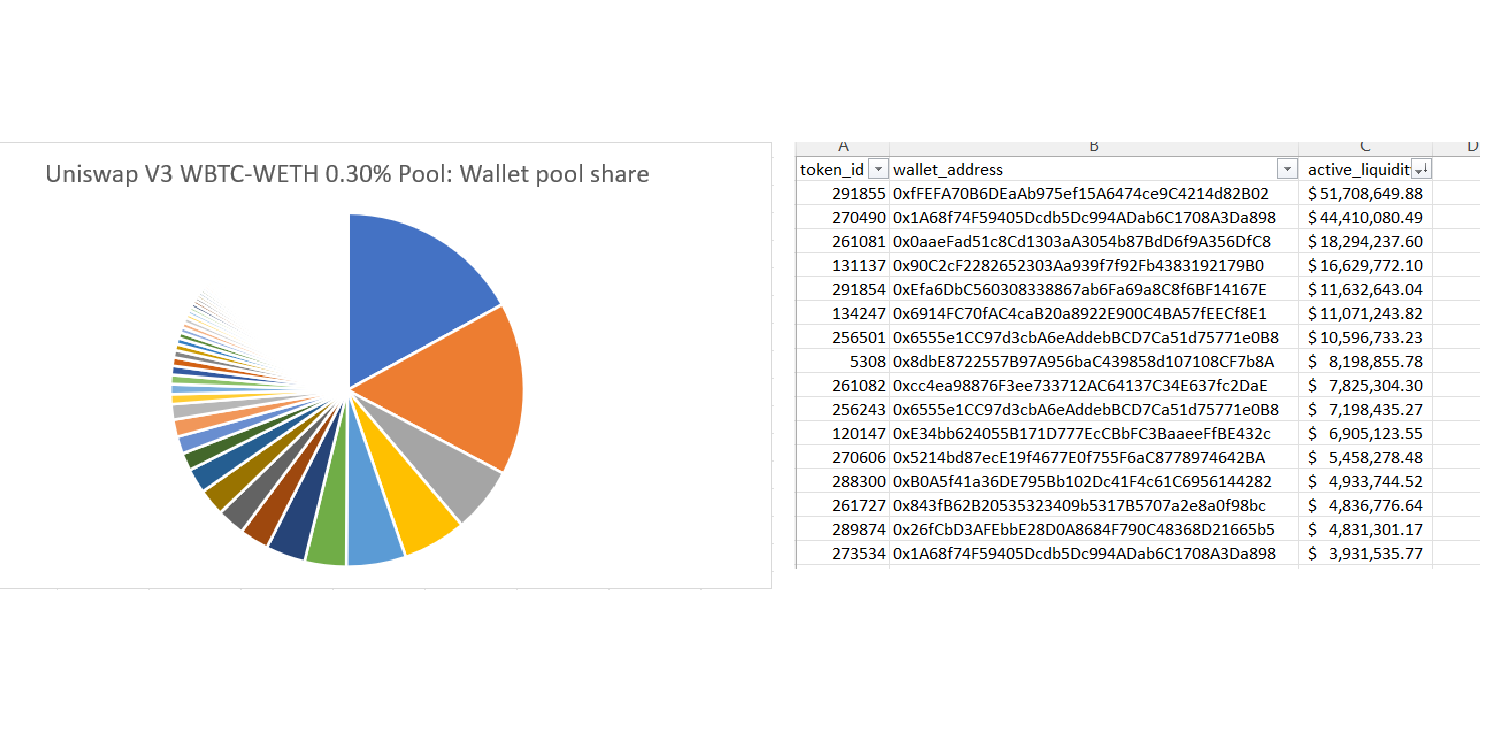1500x750 pixels.
Task: Select the chart title text
Action: (347, 173)
